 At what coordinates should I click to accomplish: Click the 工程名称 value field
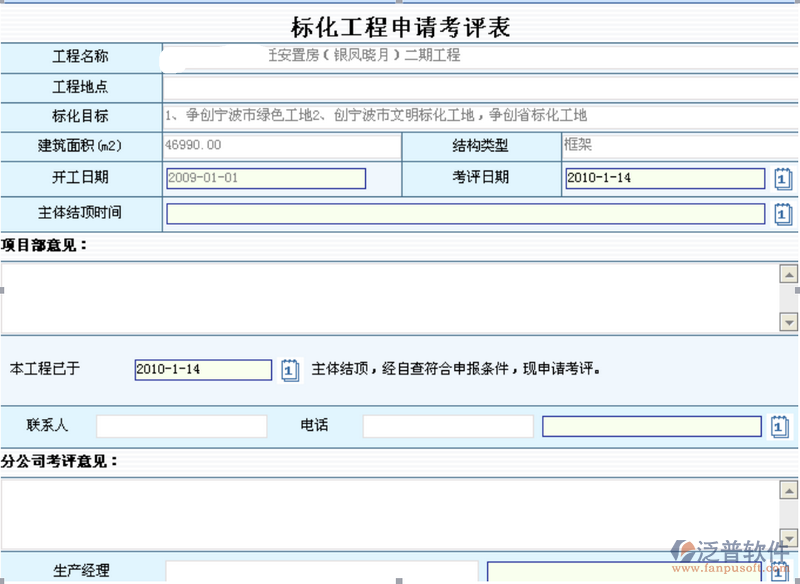[x=480, y=57]
